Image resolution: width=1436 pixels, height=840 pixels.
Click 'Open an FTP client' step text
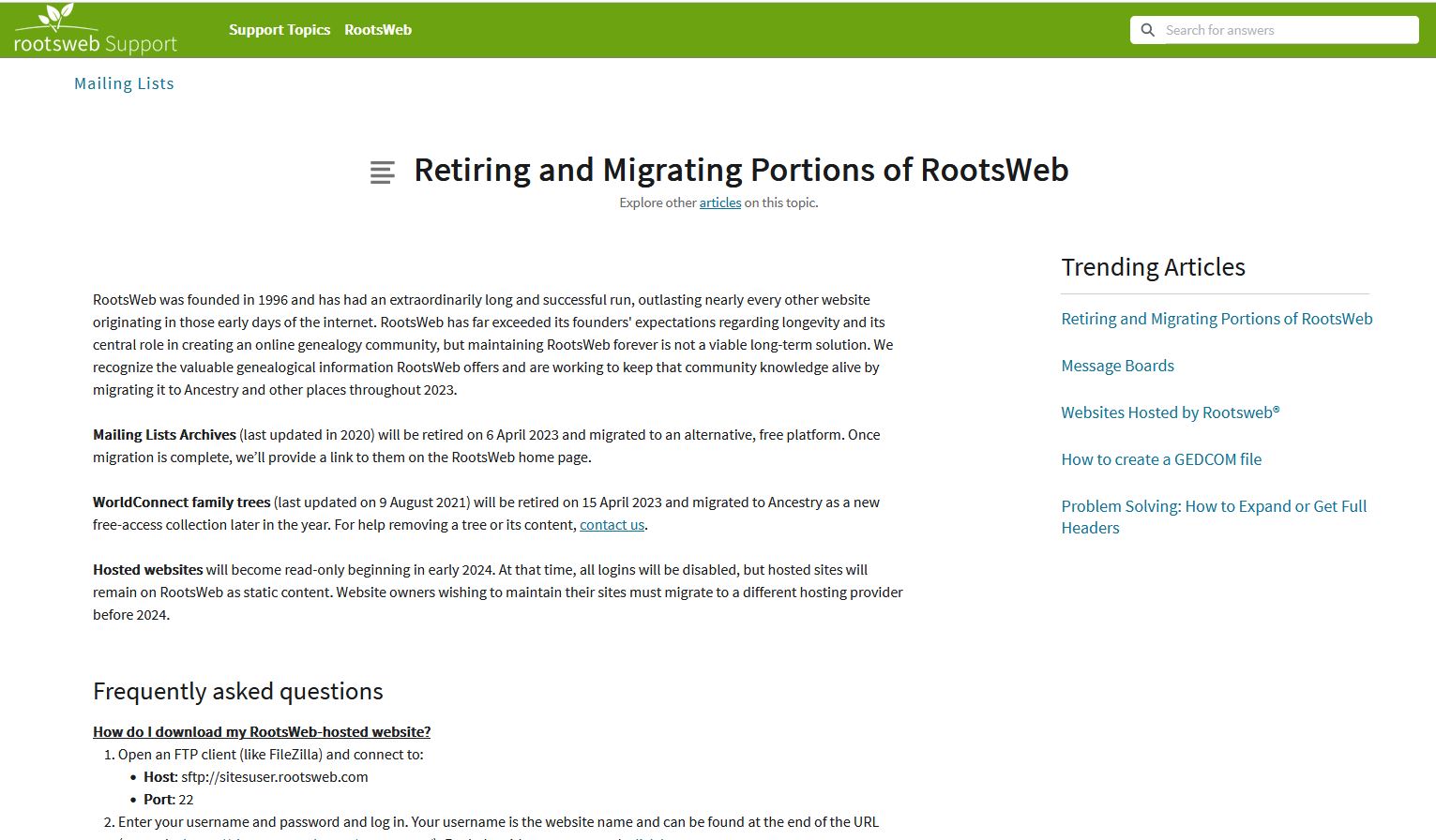(x=271, y=755)
